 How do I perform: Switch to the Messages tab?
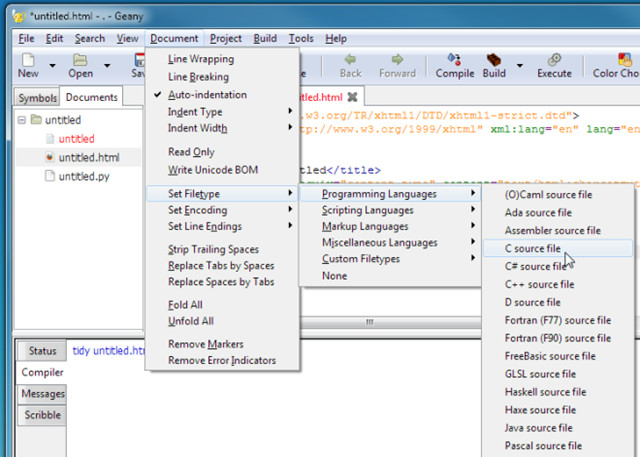point(42,394)
